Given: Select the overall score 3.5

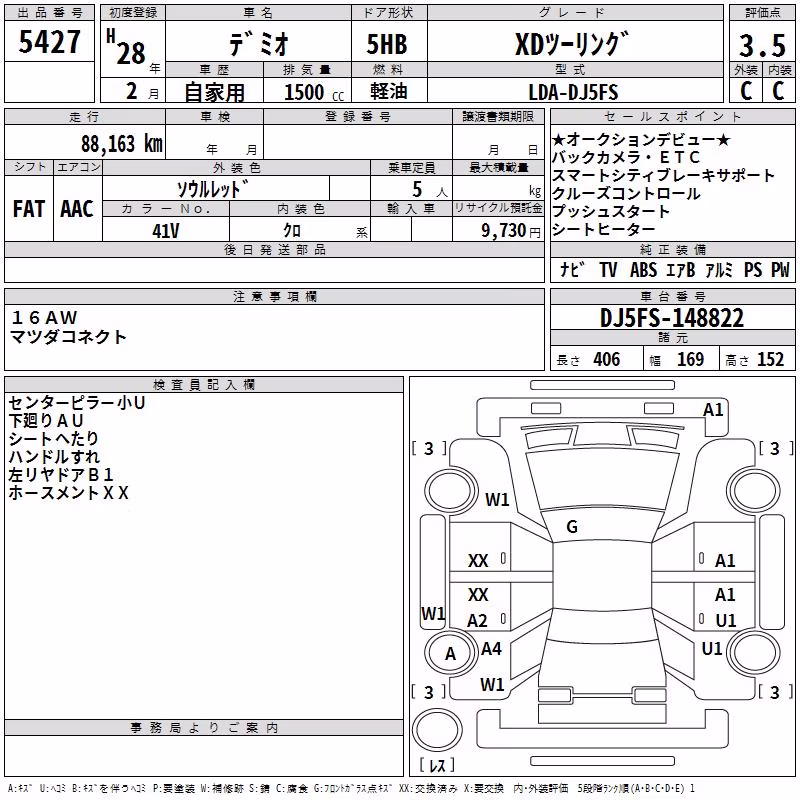Looking at the screenshot, I should point(762,45).
